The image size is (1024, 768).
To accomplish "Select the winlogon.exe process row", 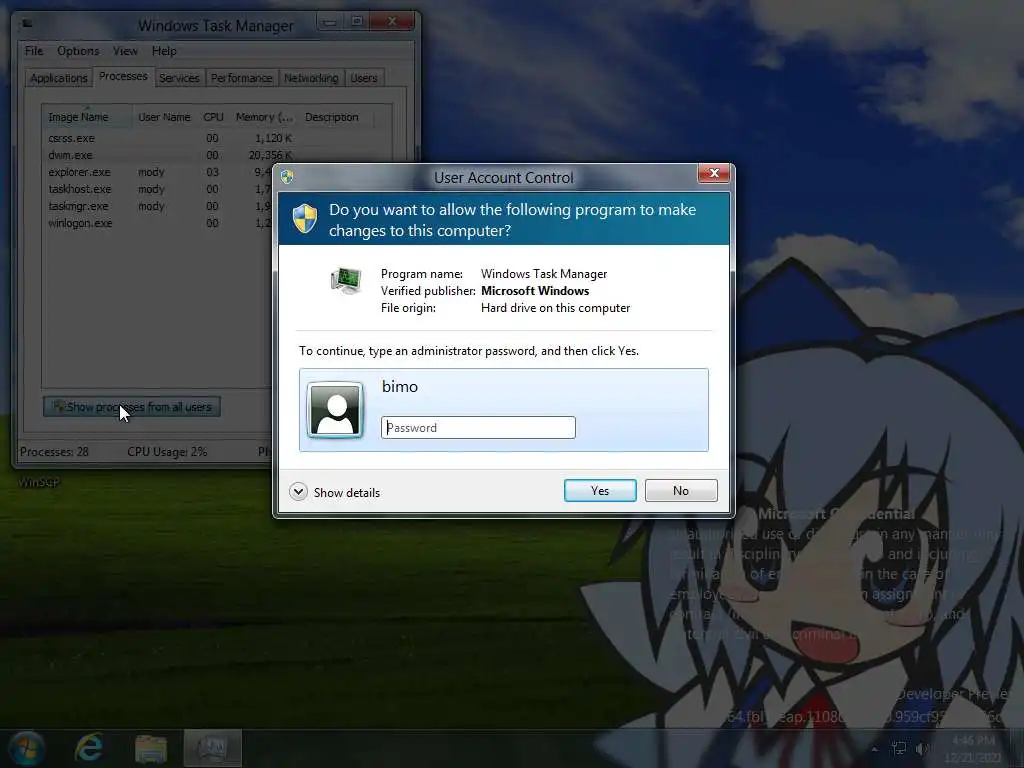I will (157, 223).
